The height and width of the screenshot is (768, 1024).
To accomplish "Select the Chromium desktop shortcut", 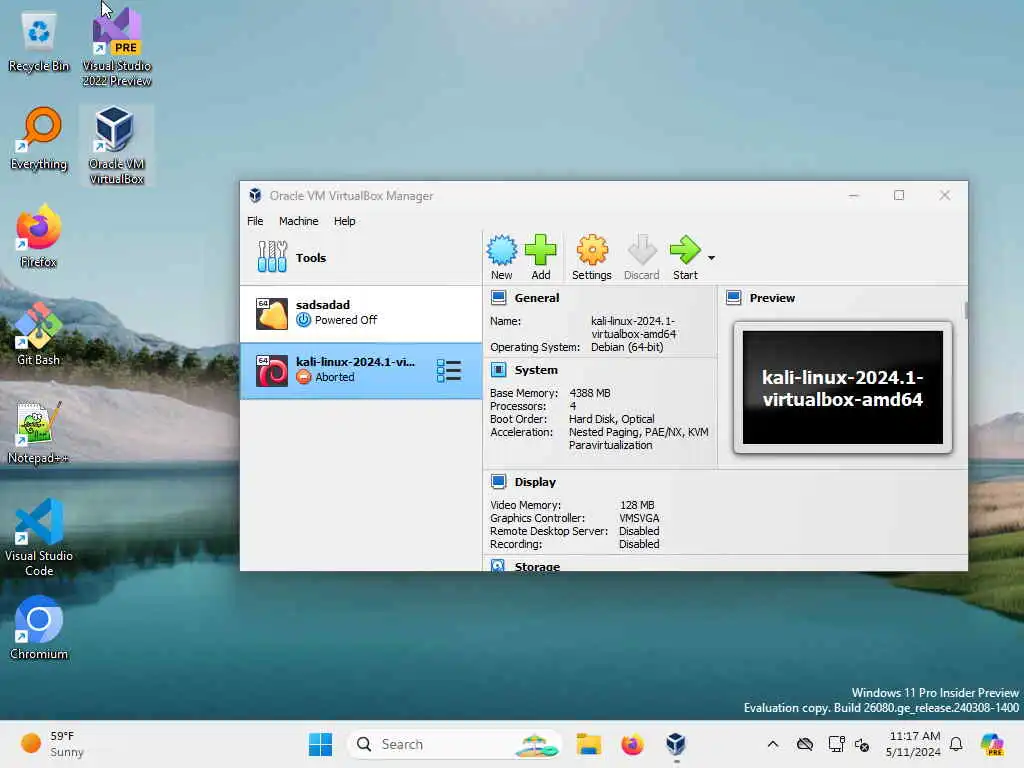I will (x=39, y=628).
